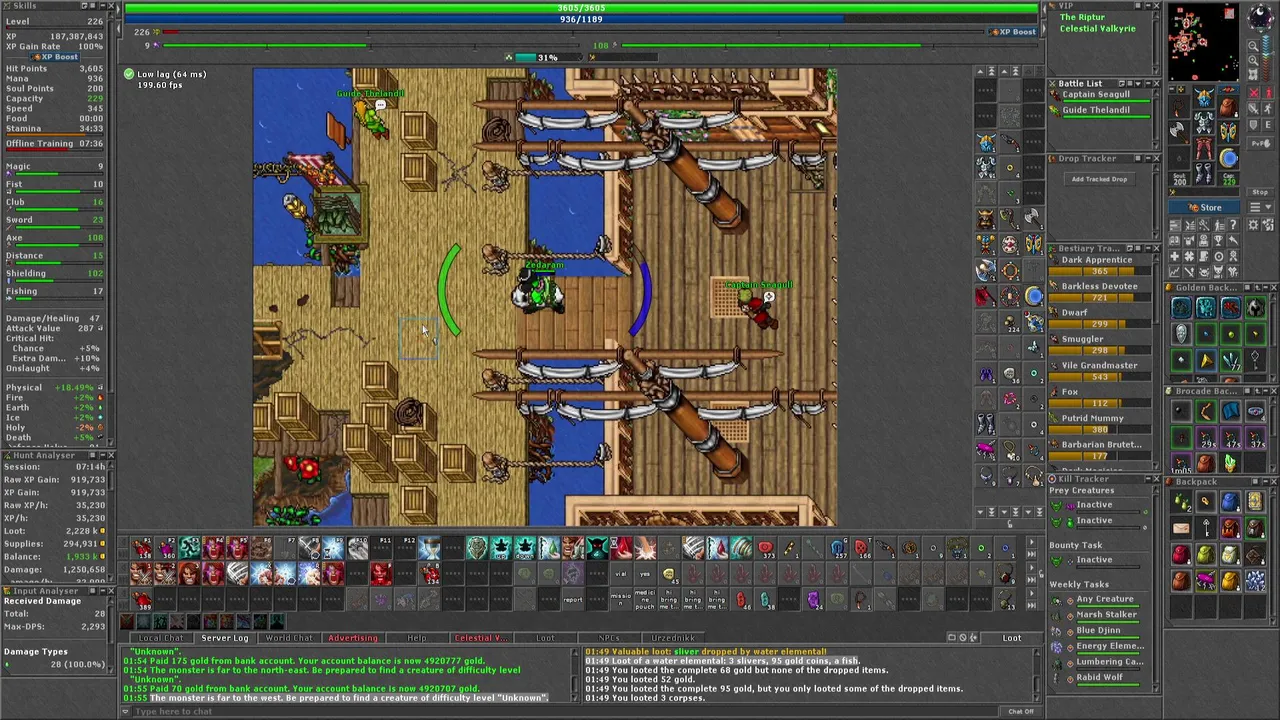Open Urzednikk chat tab
This screenshot has width=1280, height=720.
[673, 638]
